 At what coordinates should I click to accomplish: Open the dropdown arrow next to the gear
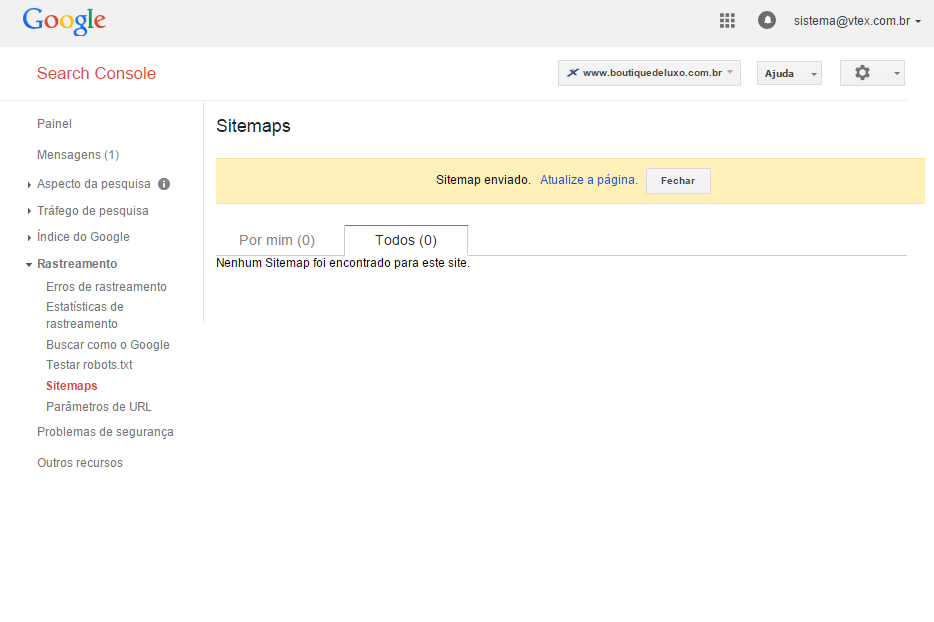(x=895, y=72)
